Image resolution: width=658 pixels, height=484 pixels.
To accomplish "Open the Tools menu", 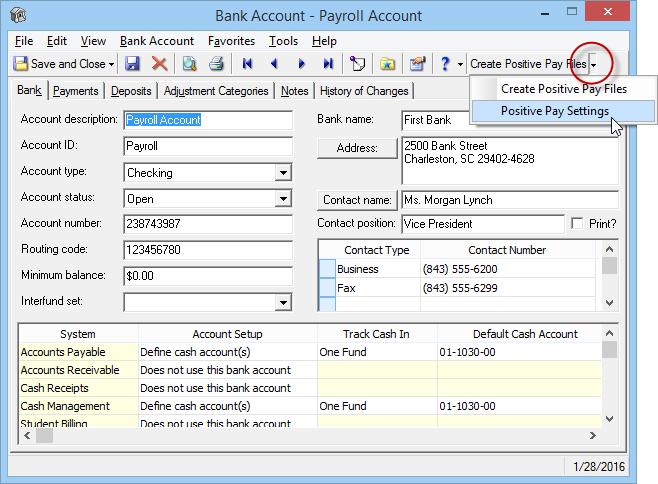I will pyautogui.click(x=283, y=41).
